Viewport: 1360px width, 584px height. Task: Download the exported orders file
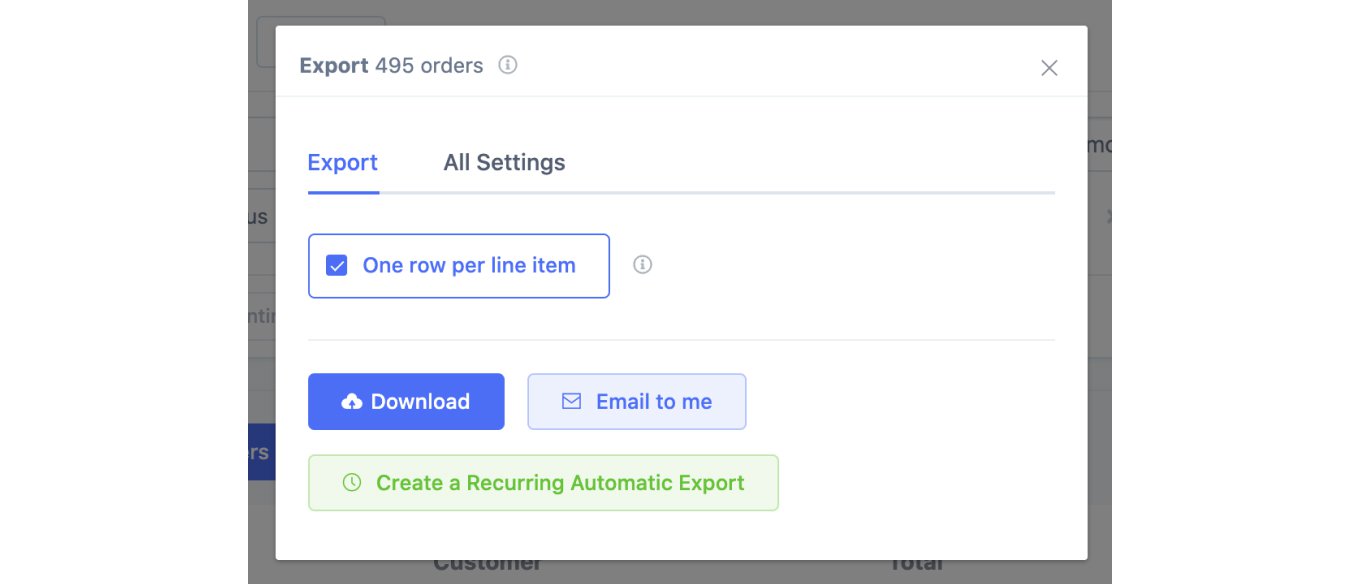pos(406,401)
